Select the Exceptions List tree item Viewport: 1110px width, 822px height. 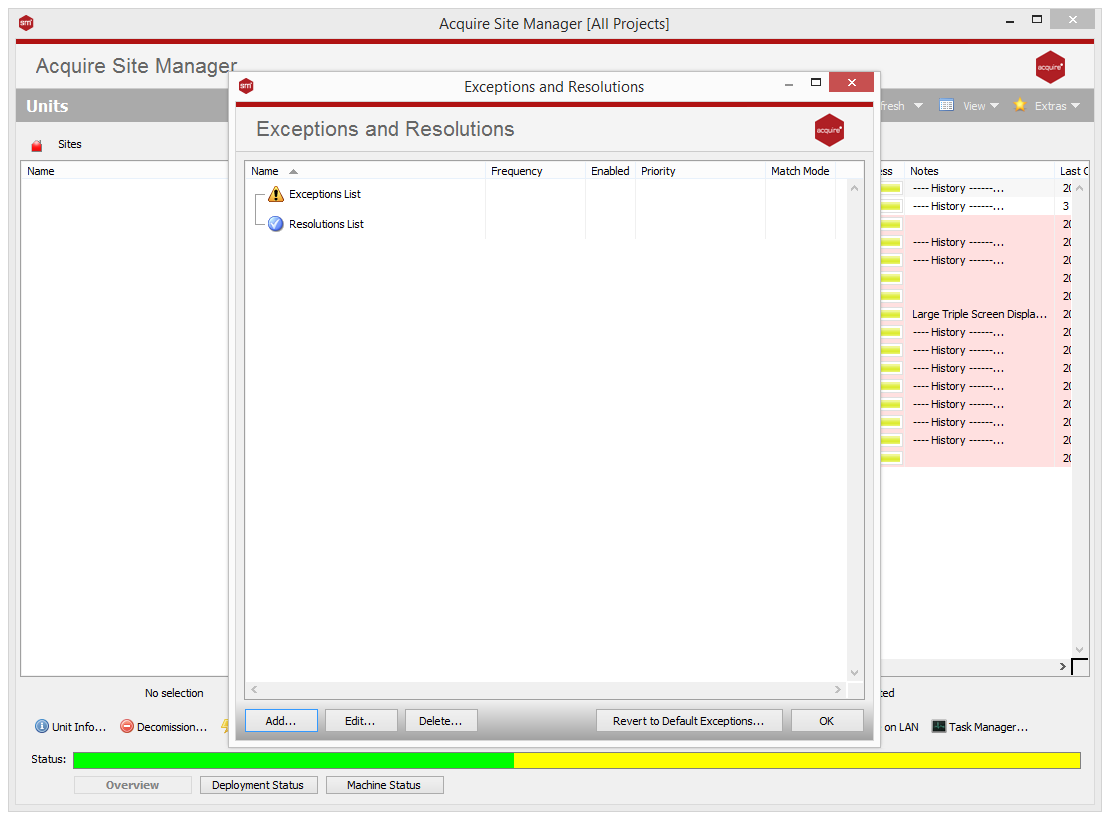(325, 194)
